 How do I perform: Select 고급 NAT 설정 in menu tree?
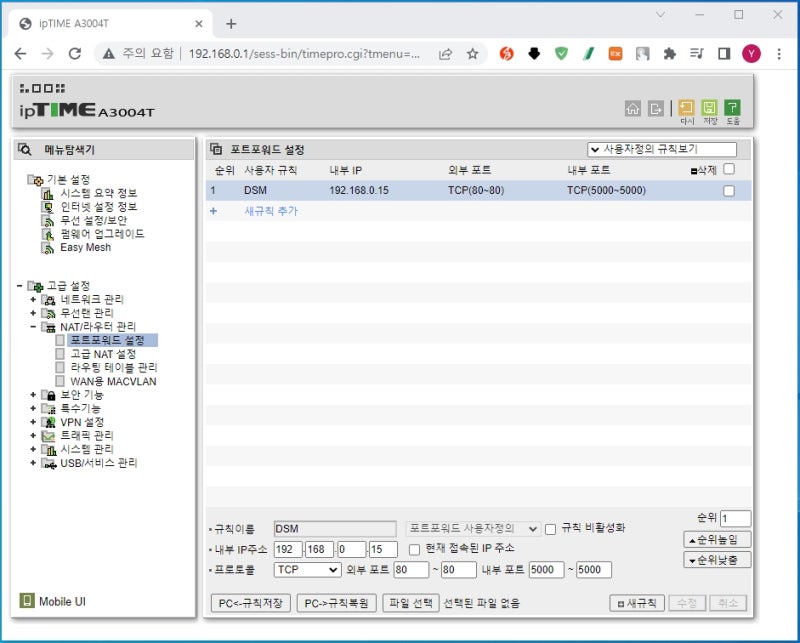tap(102, 354)
